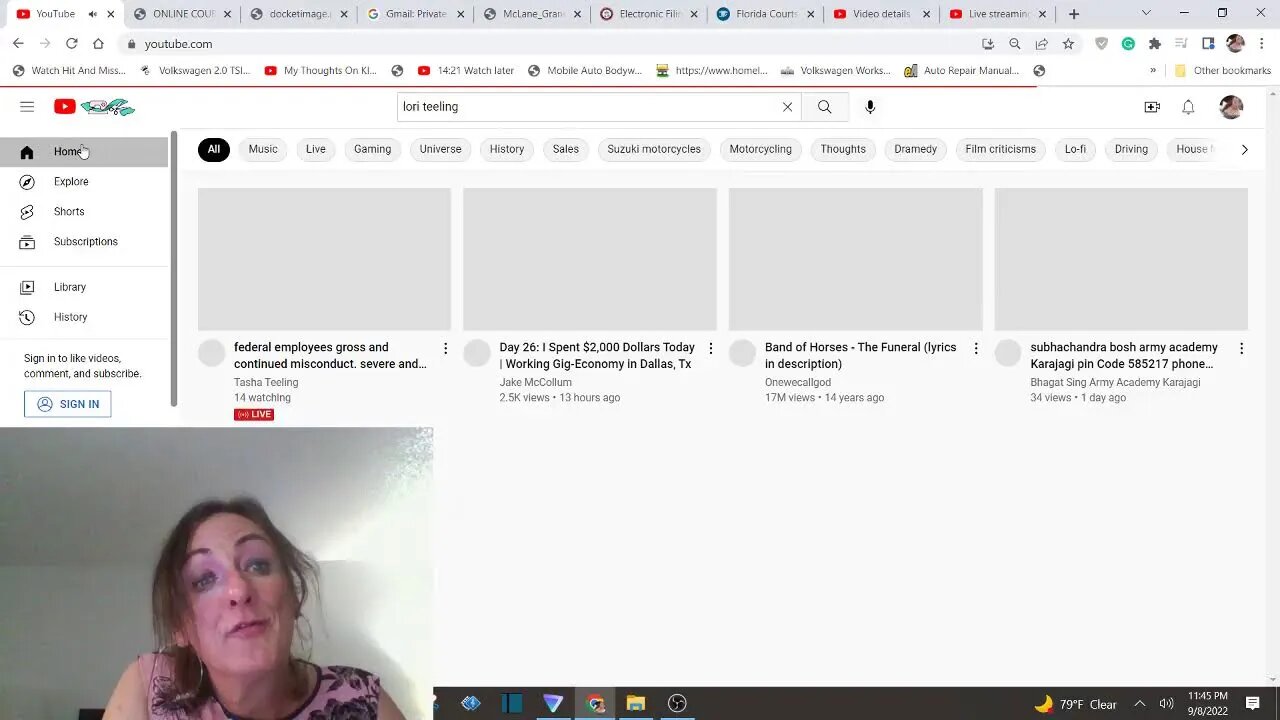Select the Film criticisms filter chip
The height and width of the screenshot is (720, 1280).
(x=1000, y=149)
